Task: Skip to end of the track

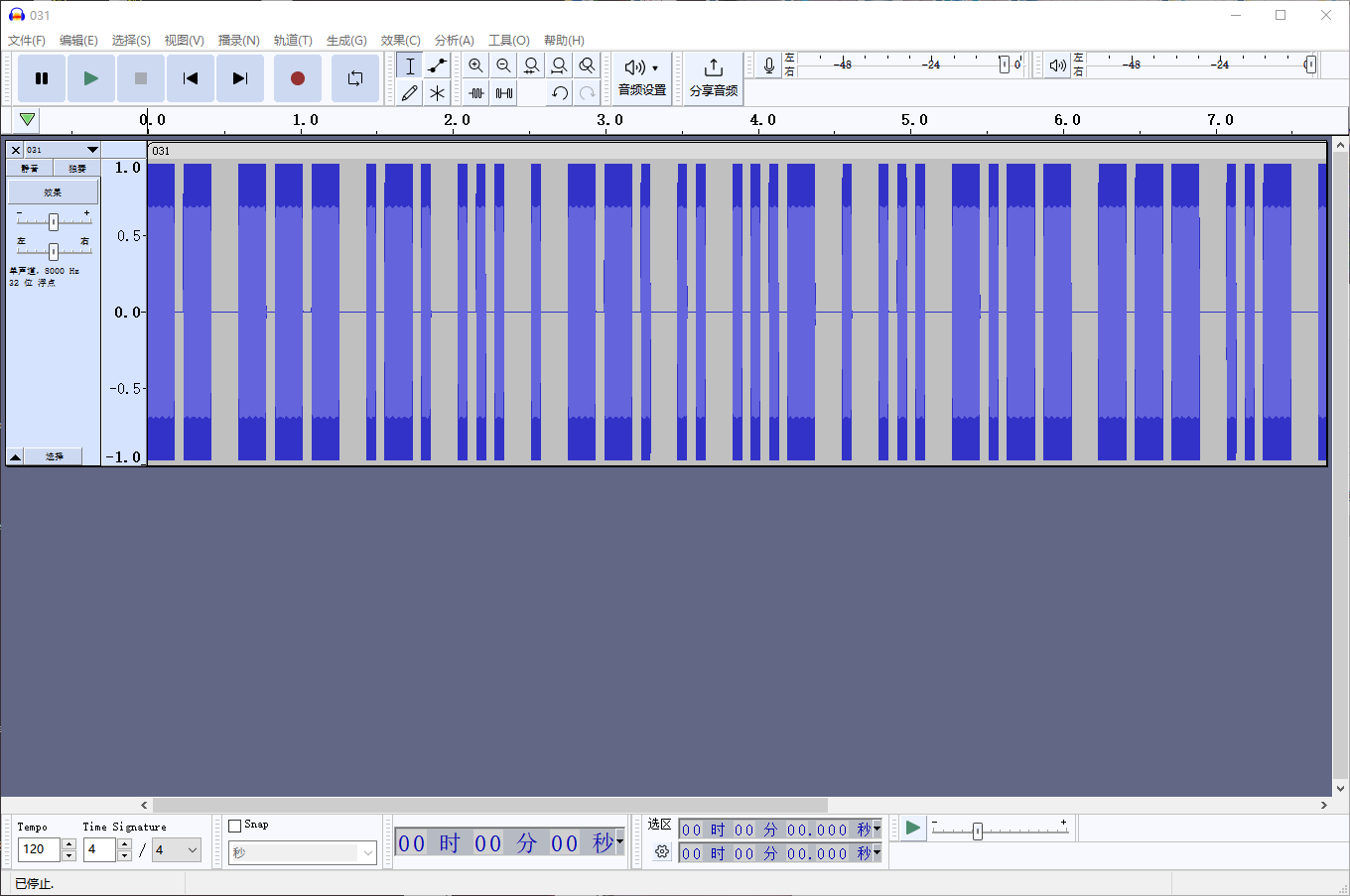Action: (x=240, y=78)
